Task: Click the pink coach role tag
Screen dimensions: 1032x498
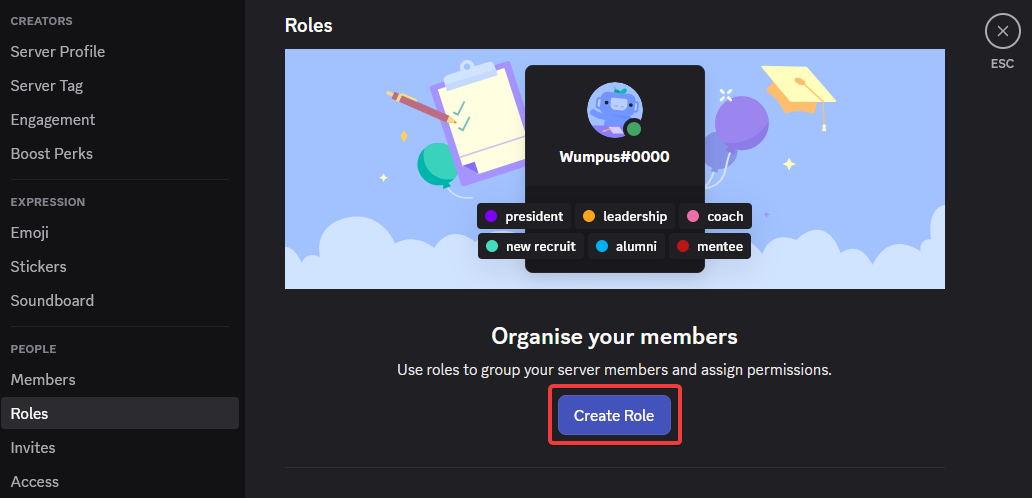Action: [x=715, y=216]
